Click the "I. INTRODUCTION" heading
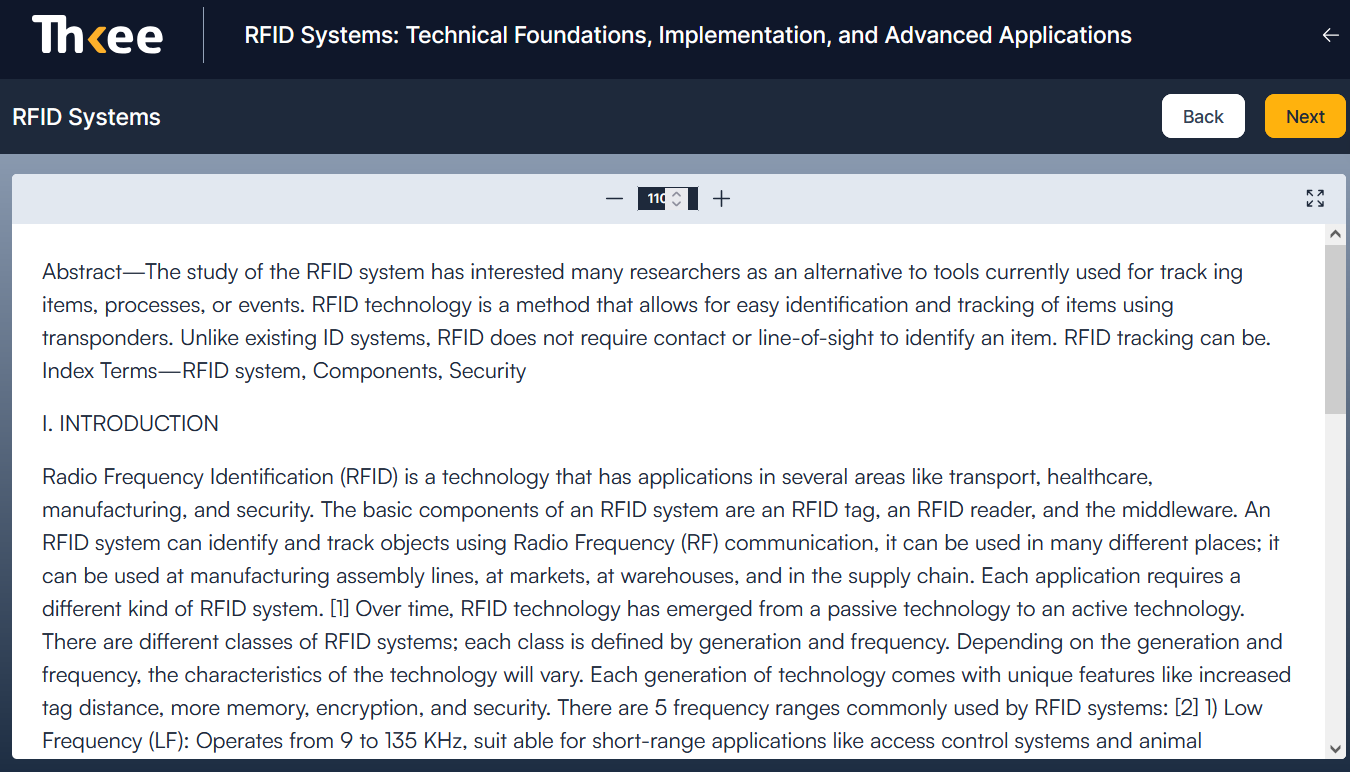This screenshot has width=1350, height=772. [x=131, y=424]
